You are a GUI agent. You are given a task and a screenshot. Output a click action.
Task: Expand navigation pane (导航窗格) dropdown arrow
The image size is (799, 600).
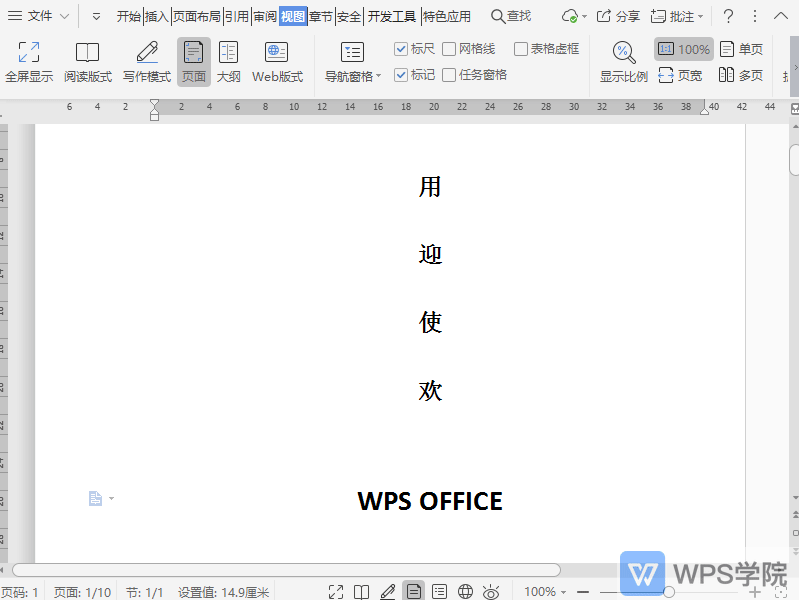(x=379, y=76)
